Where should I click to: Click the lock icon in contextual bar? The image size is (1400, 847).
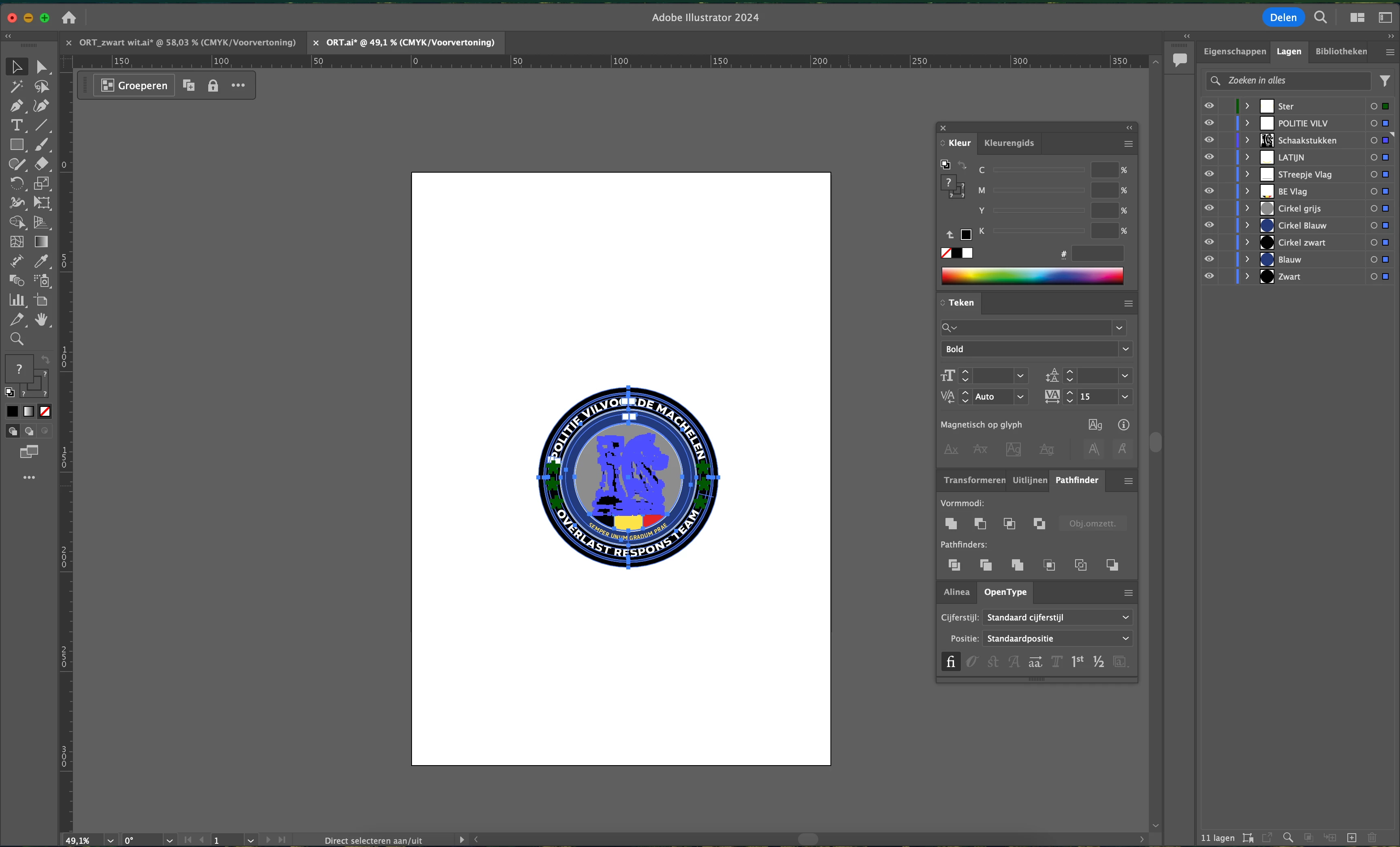click(x=213, y=85)
